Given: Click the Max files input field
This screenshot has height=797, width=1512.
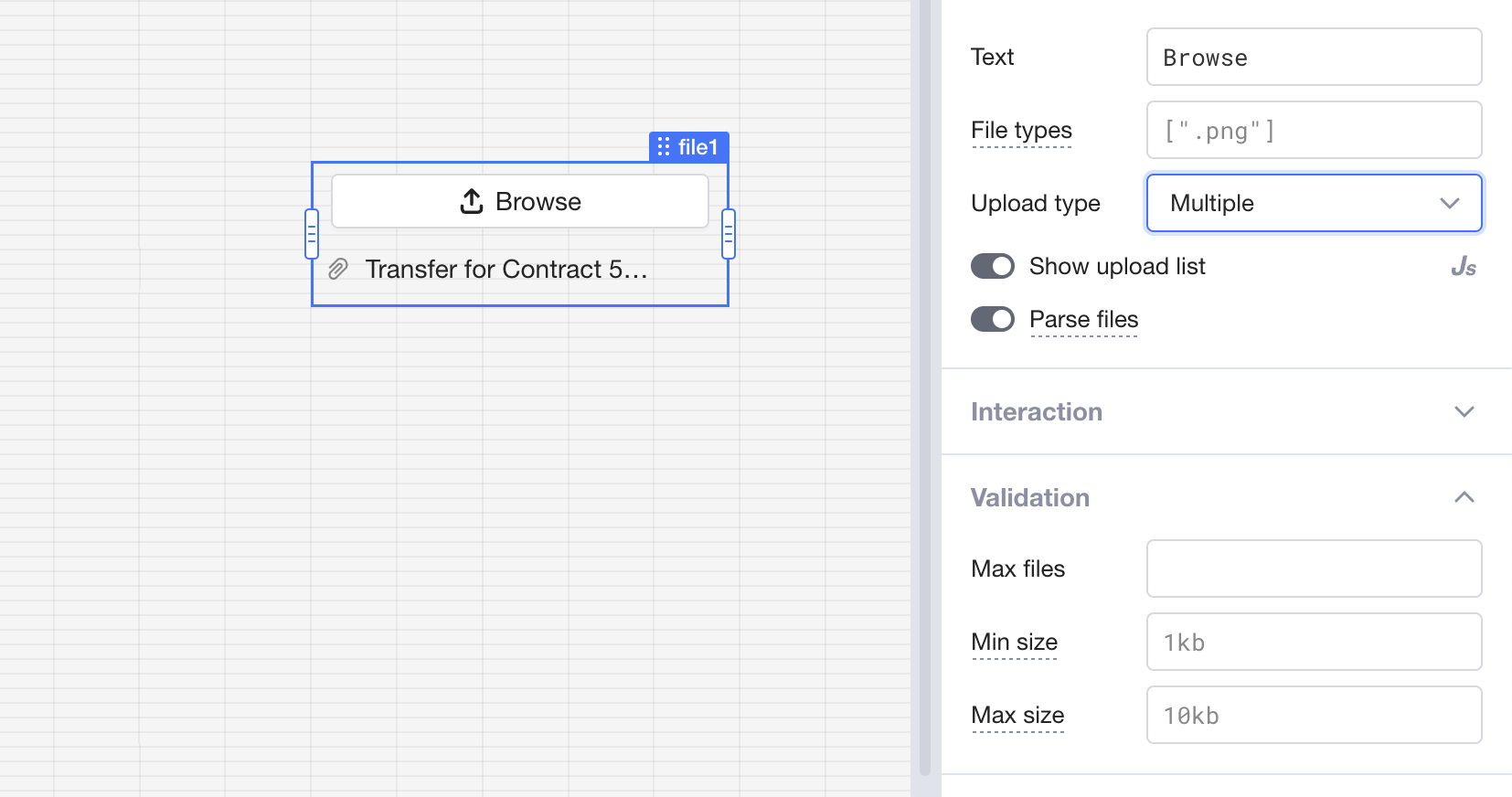Looking at the screenshot, I should pyautogui.click(x=1314, y=569).
